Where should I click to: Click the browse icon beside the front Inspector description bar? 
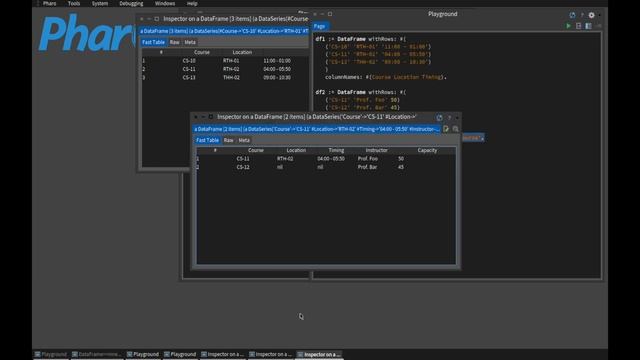point(446,129)
